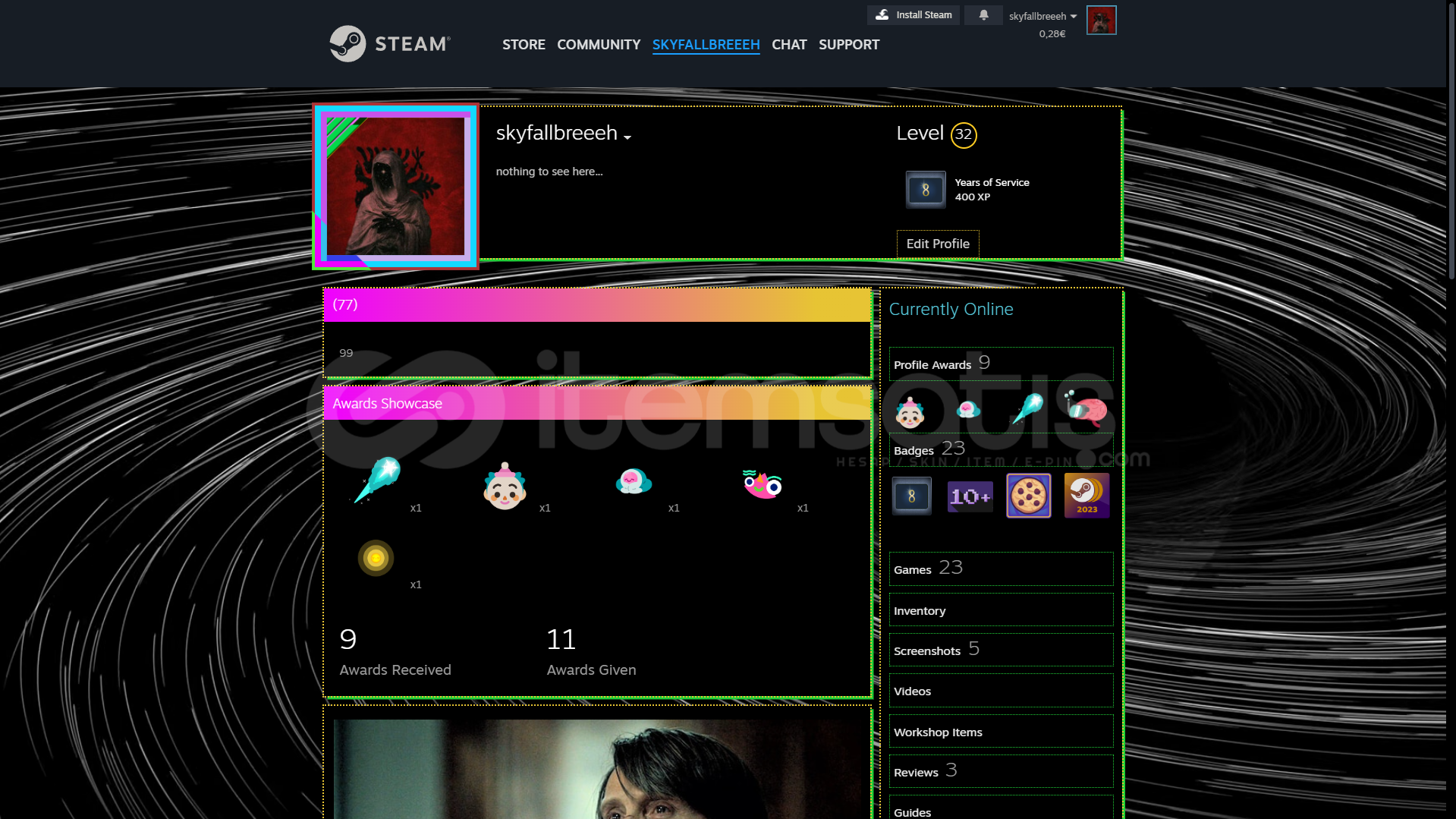Select the jellyfish award in Awards Showcase
The width and height of the screenshot is (1456, 819).
(x=634, y=481)
